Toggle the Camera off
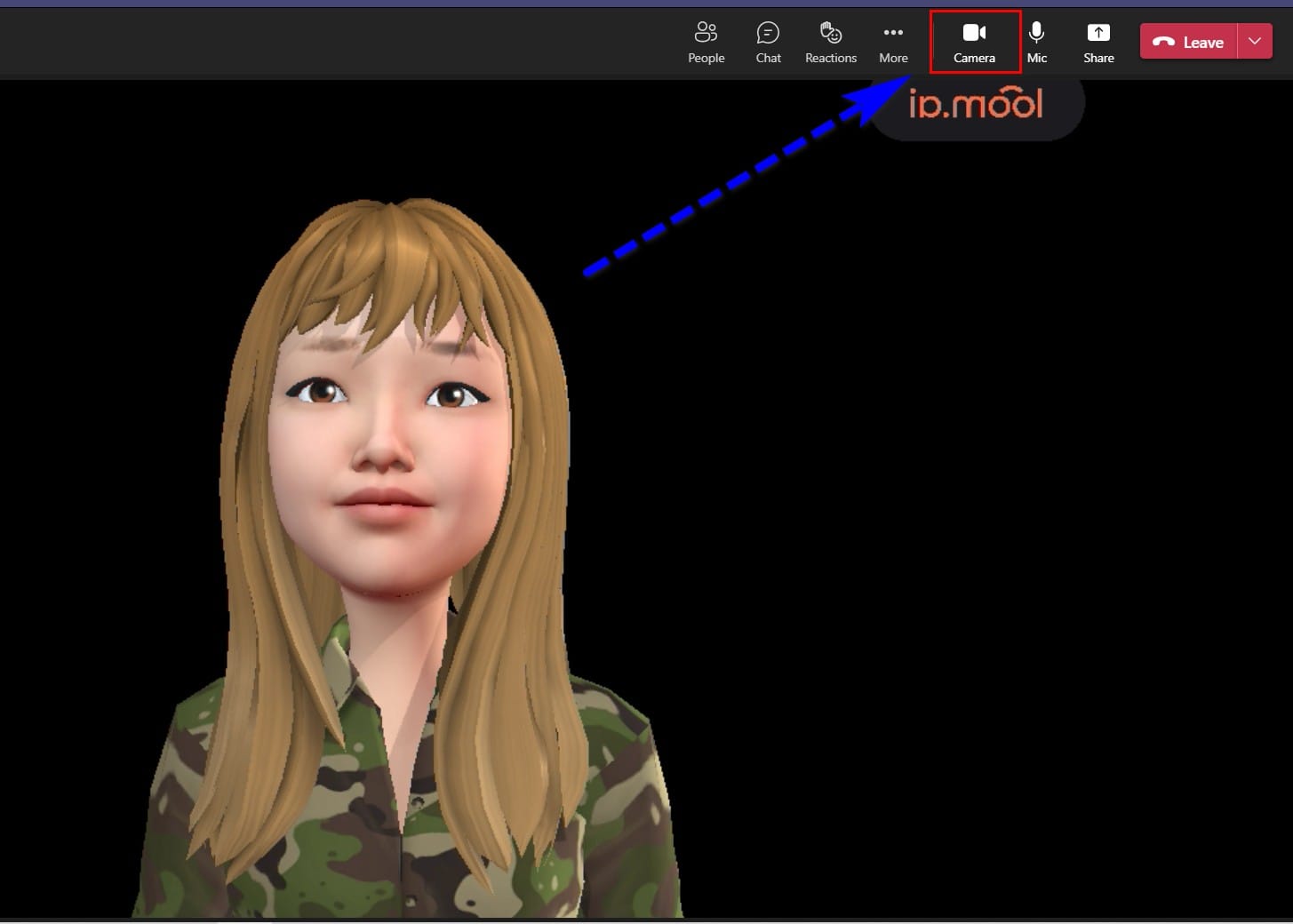Viewport: 1293px width, 924px height. click(x=975, y=42)
